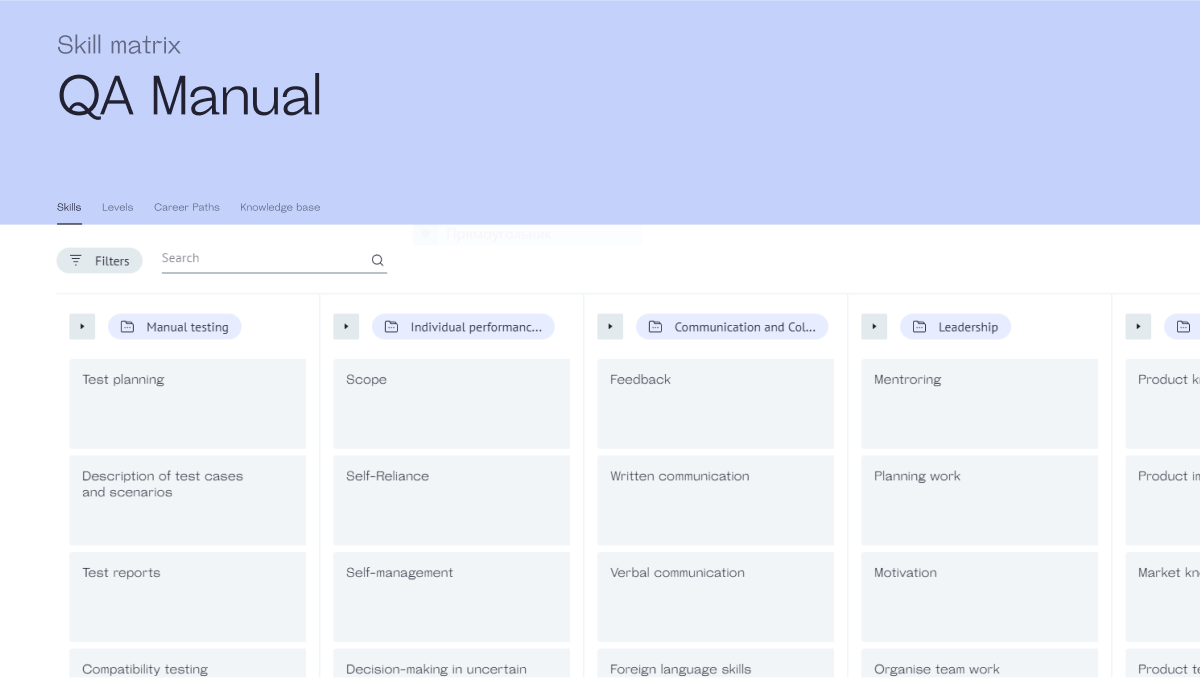Open the Market kn... skill card
The height and width of the screenshot is (678, 1200).
pos(1163,597)
